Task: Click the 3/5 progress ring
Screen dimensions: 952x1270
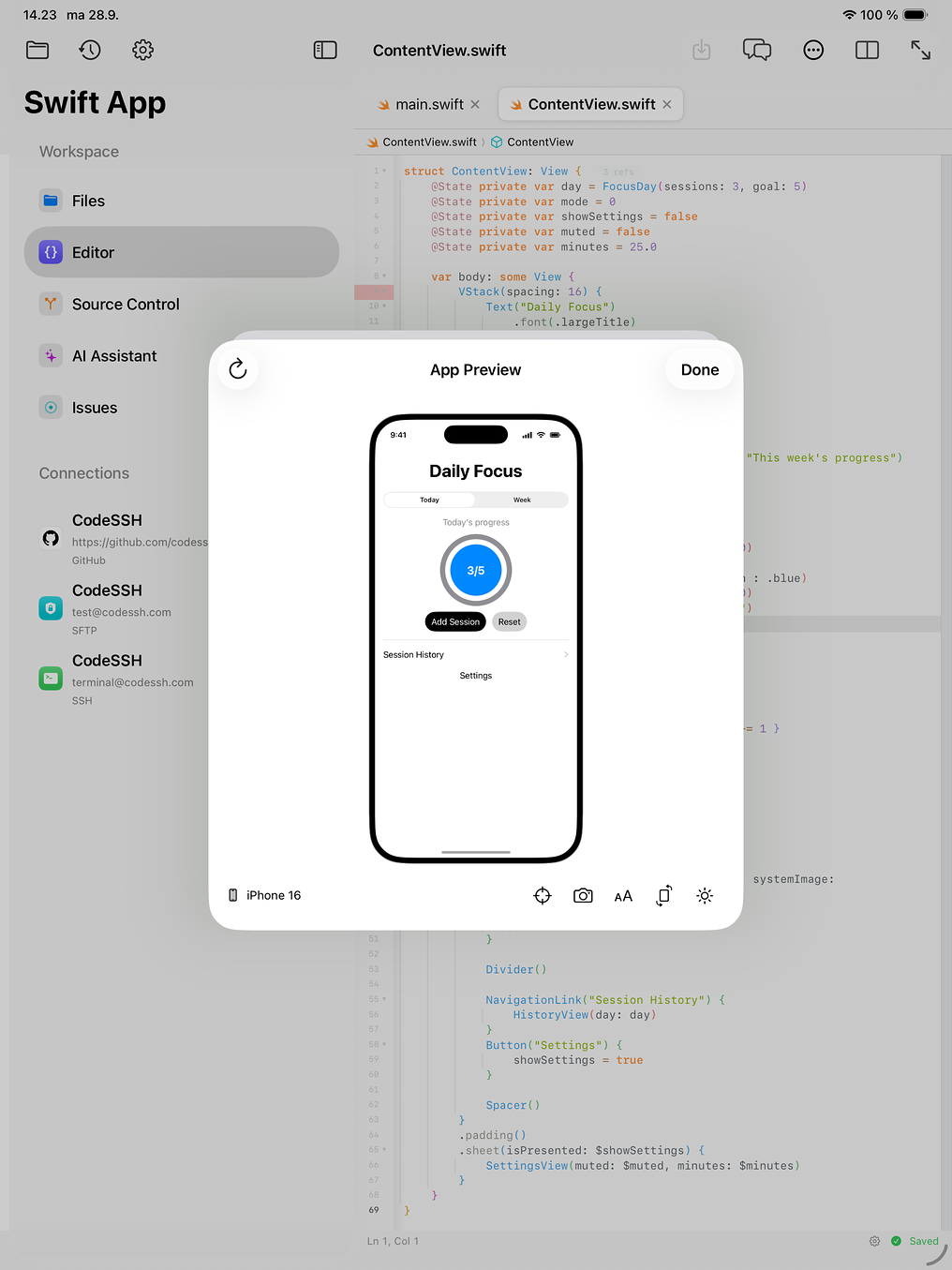Action: tap(476, 570)
